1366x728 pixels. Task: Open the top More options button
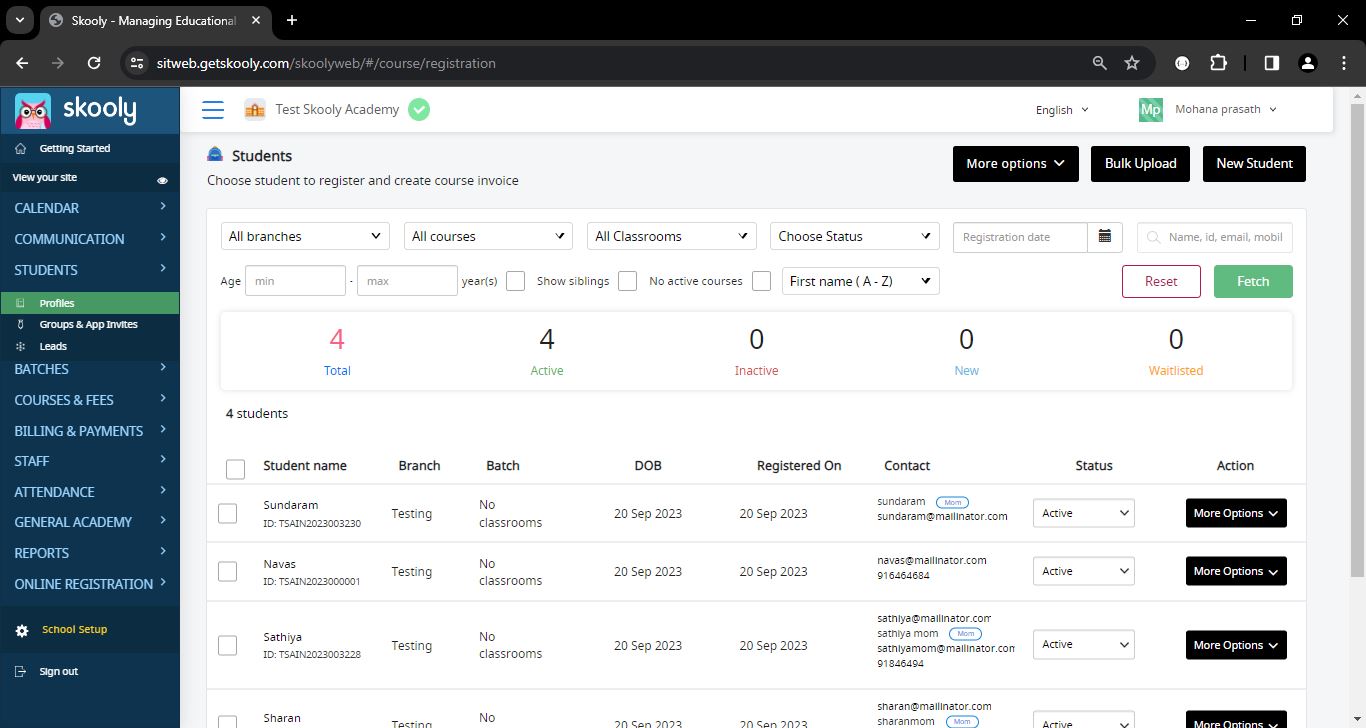[1016, 163]
